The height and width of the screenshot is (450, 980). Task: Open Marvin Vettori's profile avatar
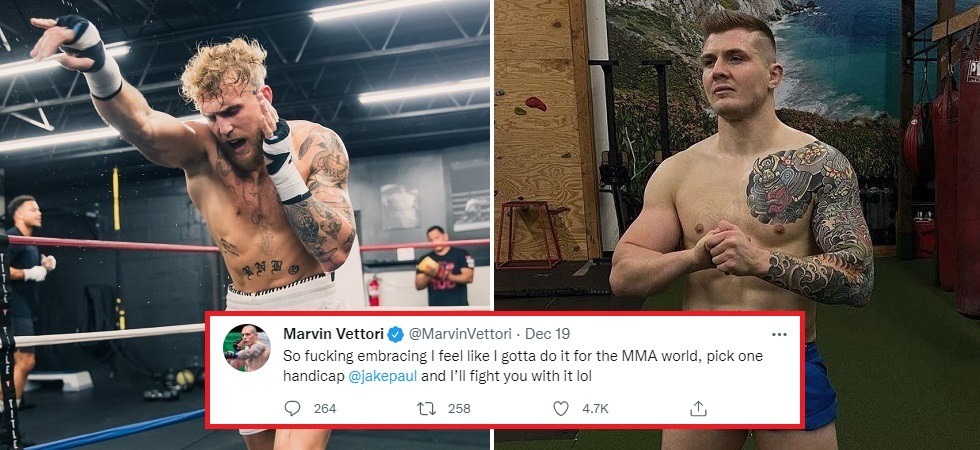pos(246,348)
